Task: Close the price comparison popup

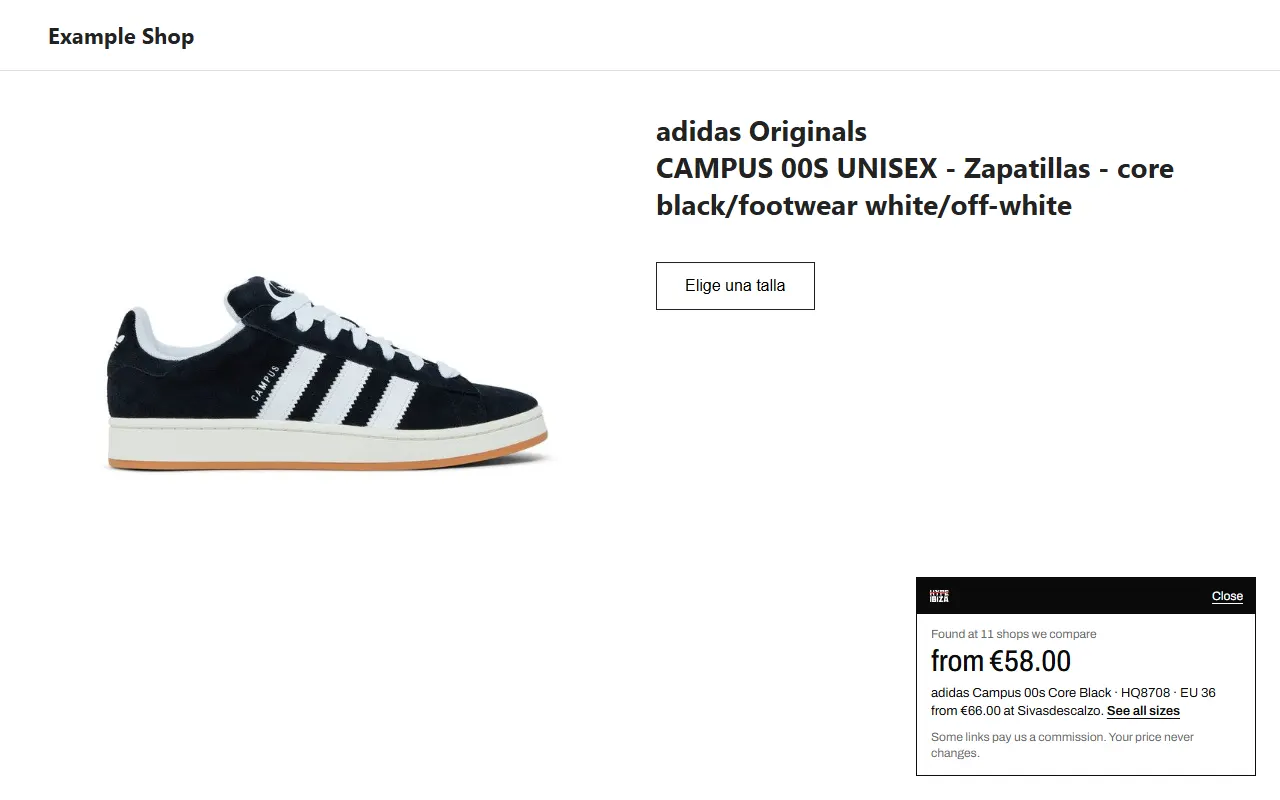Action: (x=1227, y=596)
